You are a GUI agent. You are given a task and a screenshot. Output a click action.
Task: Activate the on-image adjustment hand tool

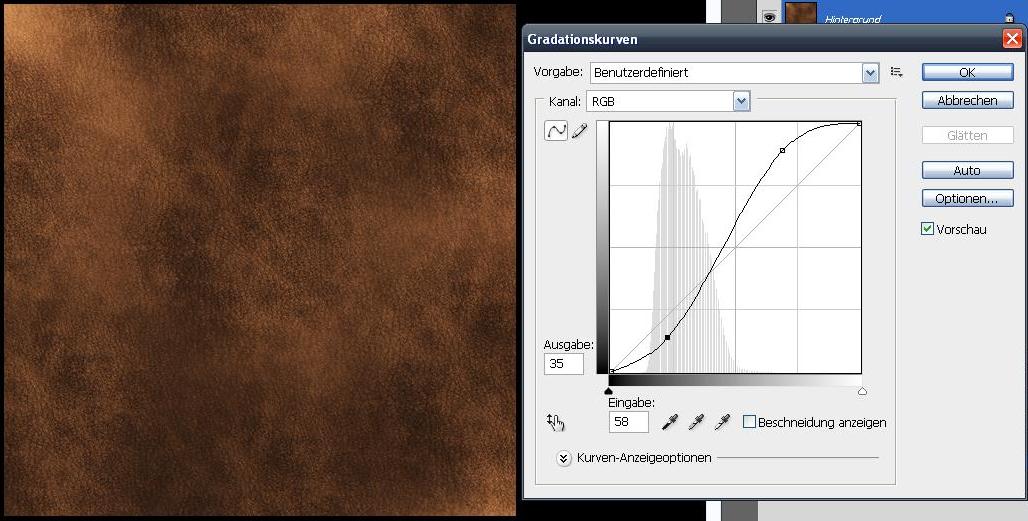pos(555,423)
